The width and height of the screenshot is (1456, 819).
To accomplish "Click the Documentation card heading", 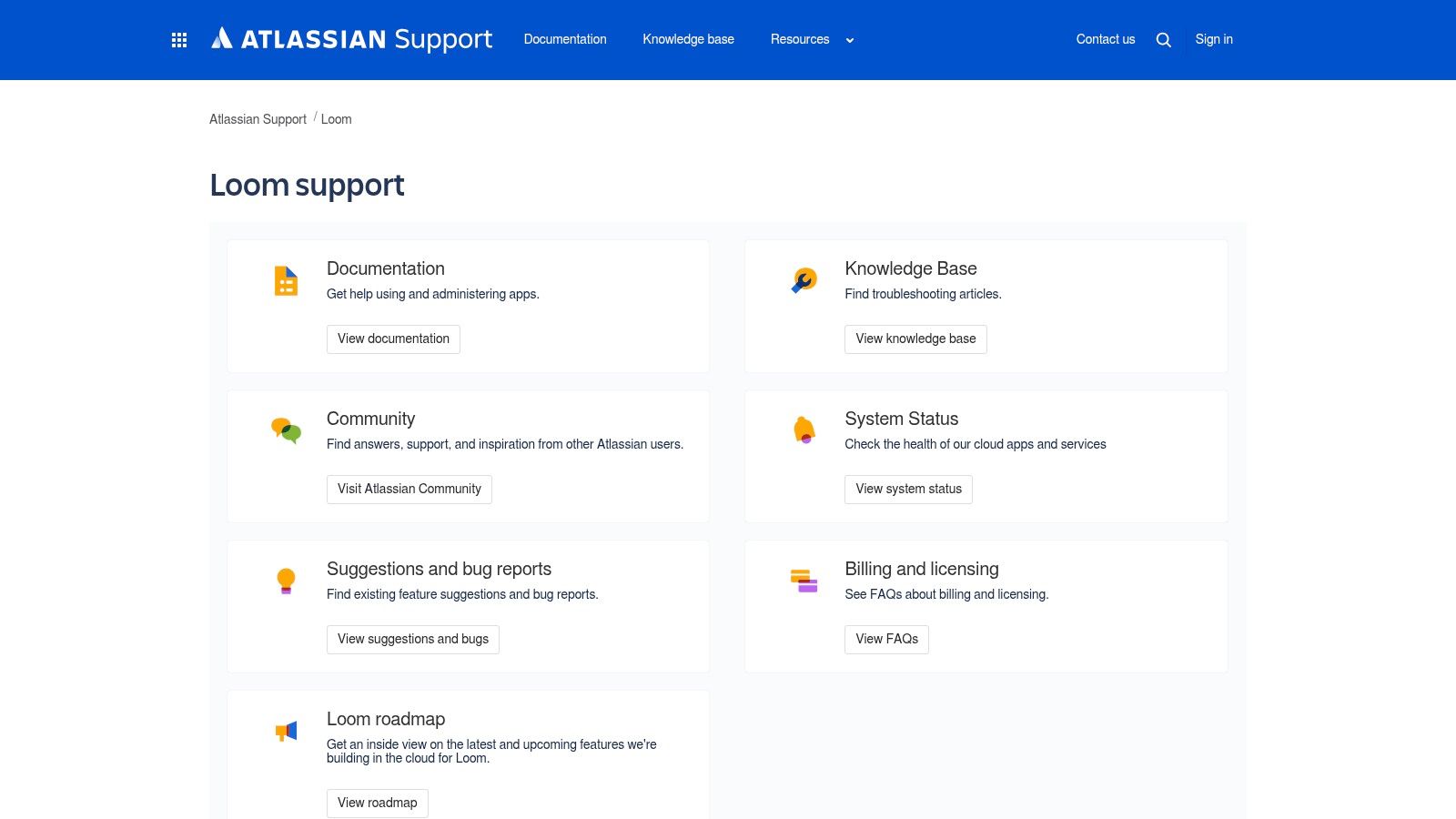I will pyautogui.click(x=386, y=268).
